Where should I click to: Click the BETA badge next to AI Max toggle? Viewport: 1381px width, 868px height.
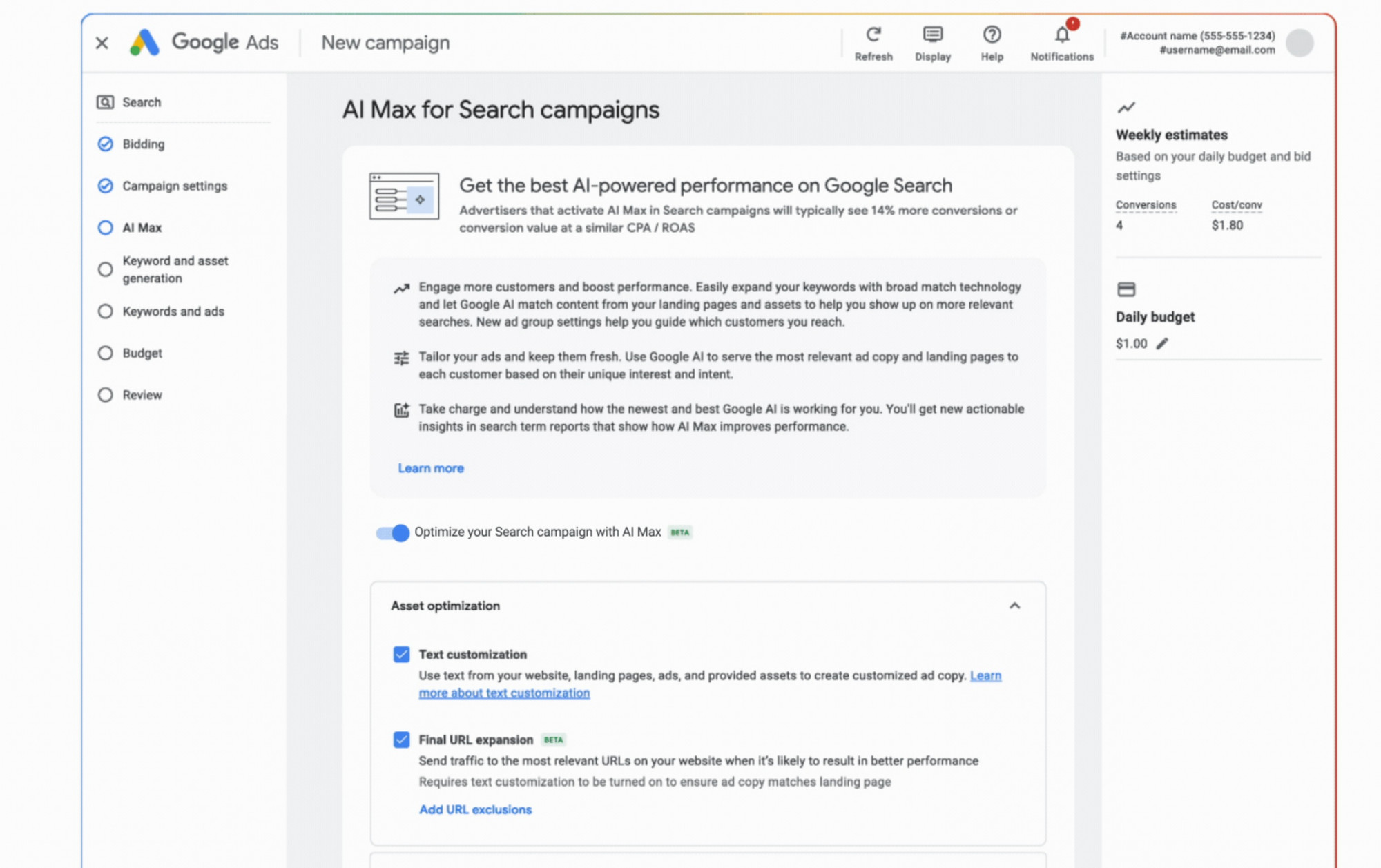[x=680, y=532]
